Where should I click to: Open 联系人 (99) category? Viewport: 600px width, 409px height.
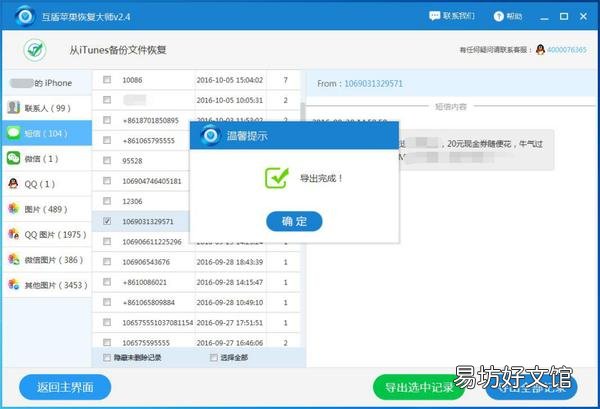(x=47, y=108)
